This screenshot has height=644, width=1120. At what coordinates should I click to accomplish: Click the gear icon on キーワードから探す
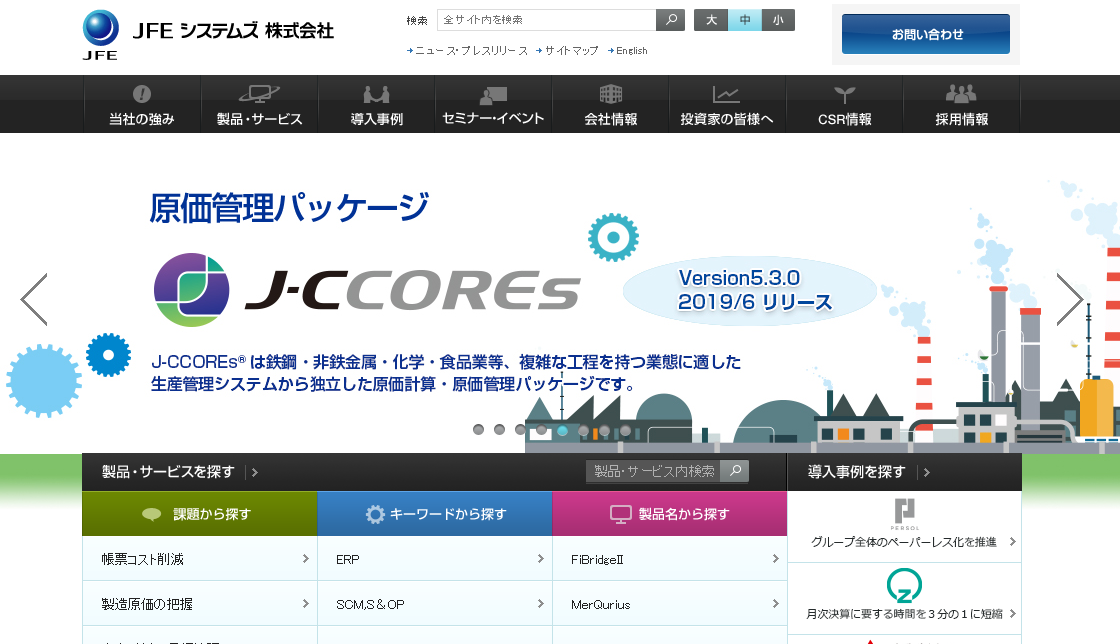[x=375, y=514]
